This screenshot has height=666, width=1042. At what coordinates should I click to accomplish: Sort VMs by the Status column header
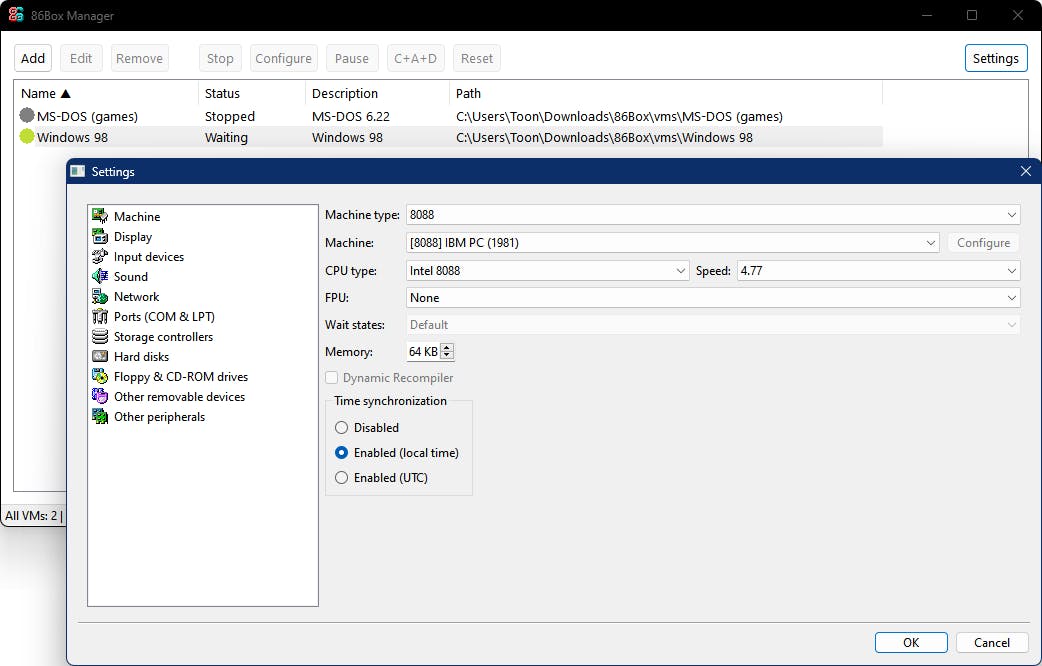pos(252,93)
